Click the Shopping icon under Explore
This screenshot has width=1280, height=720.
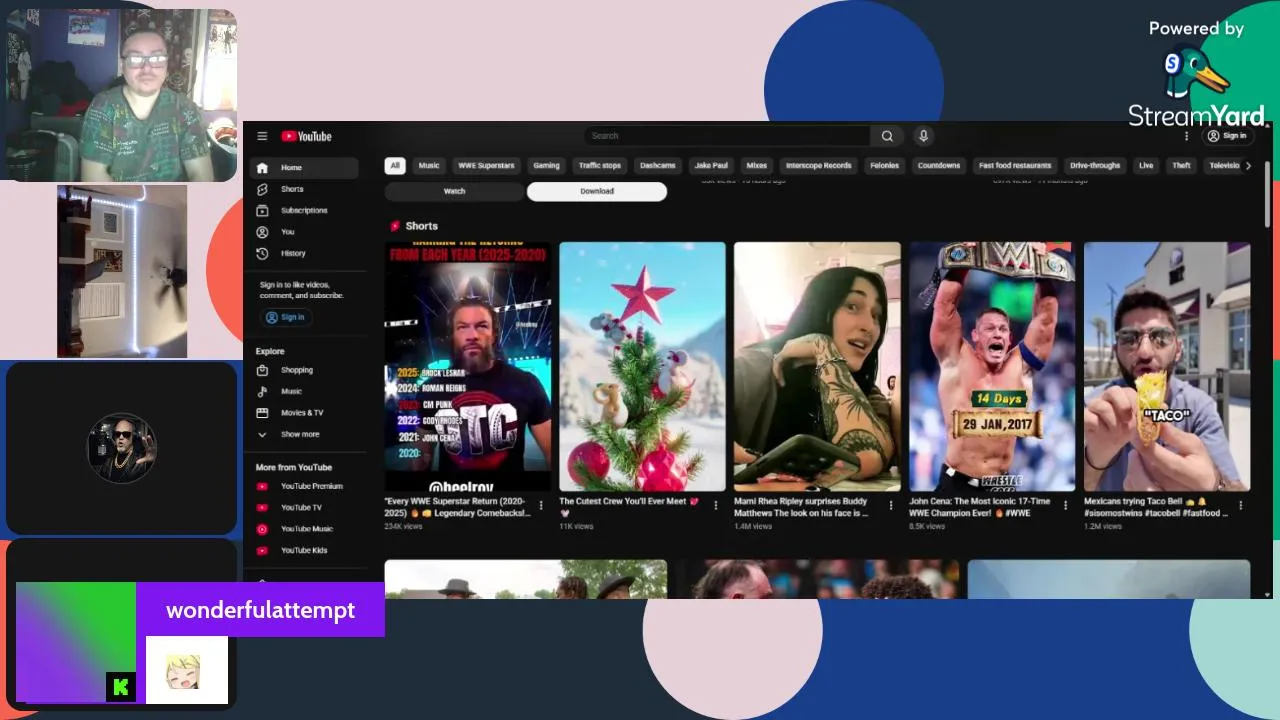(262, 370)
